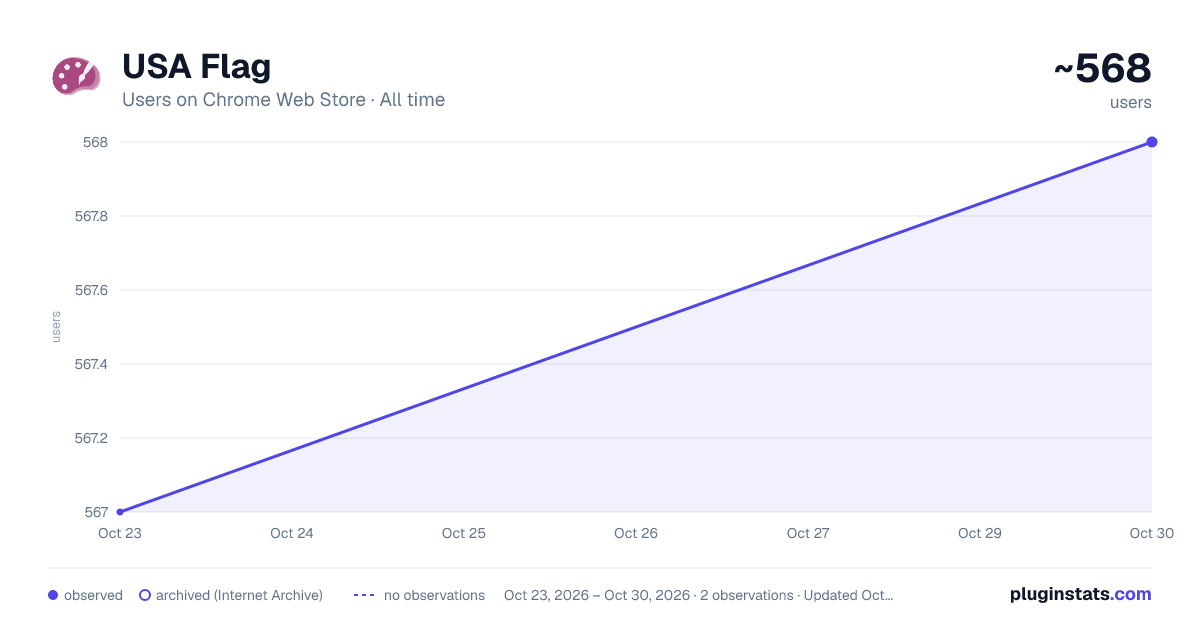1200x630 pixels.
Task: Click the 567.4 y-axis label
Action: [92, 364]
